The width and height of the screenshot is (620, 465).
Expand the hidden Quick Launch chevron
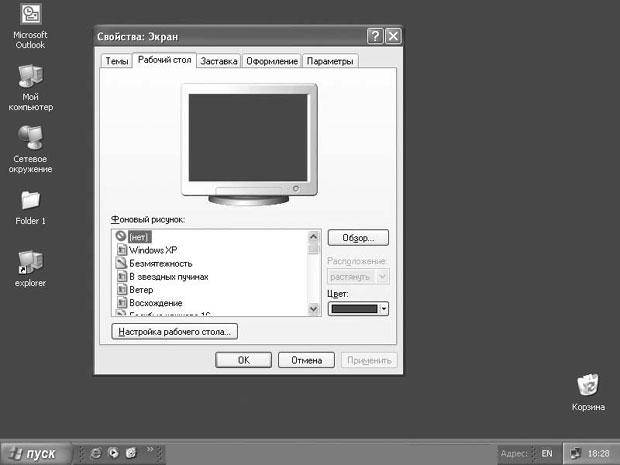tap(151, 451)
